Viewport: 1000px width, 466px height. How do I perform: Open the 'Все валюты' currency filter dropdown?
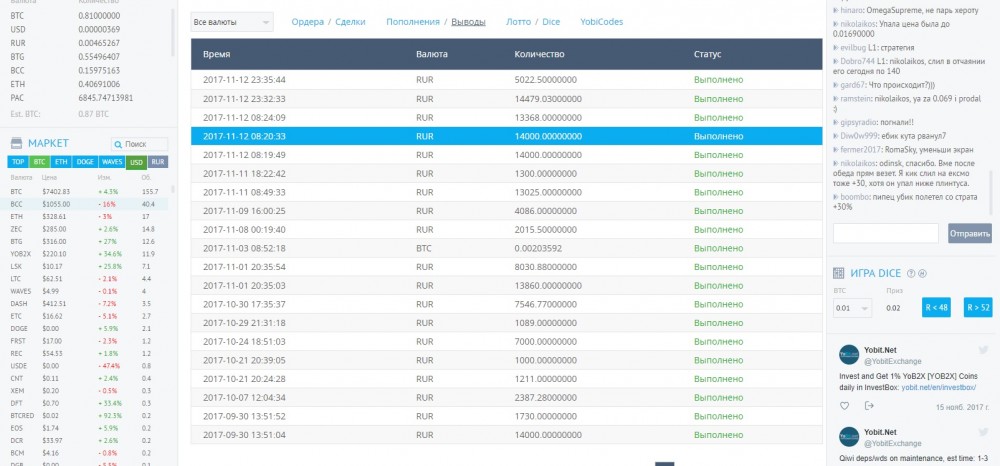coord(231,22)
